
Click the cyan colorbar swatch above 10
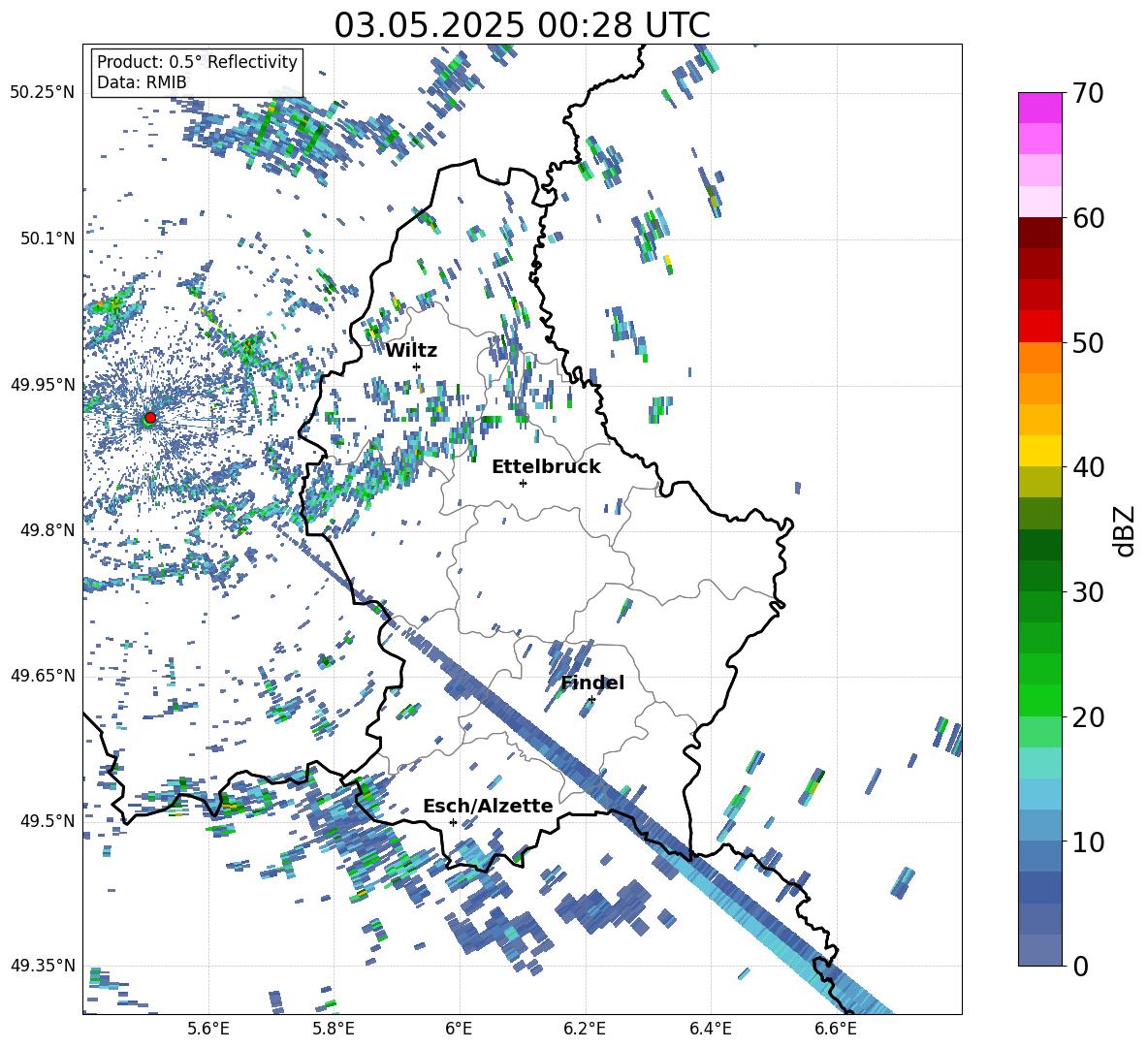pyautogui.click(x=1039, y=794)
